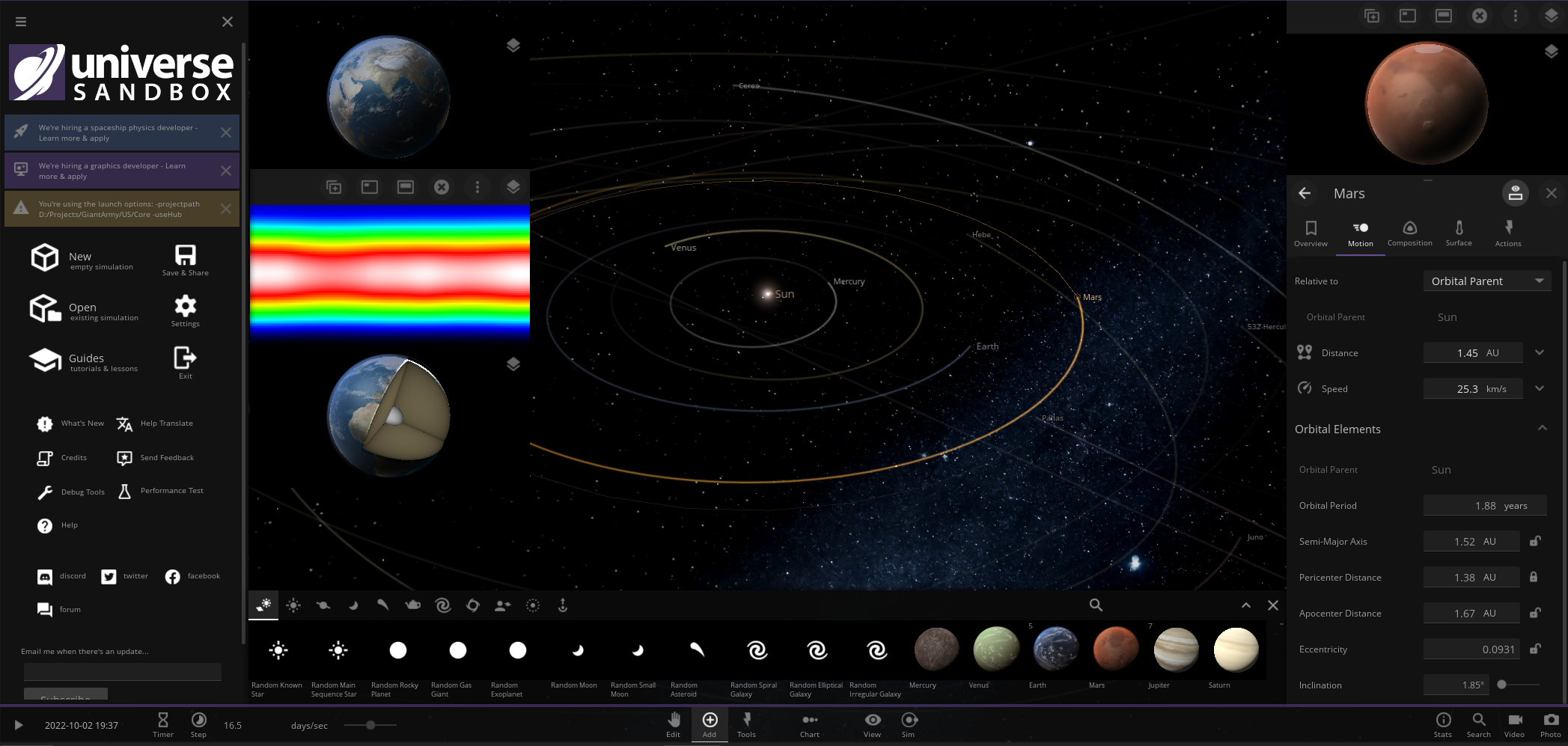Select the Jupiter thumbnail
This screenshot has height=746, width=1568.
pos(1176,649)
